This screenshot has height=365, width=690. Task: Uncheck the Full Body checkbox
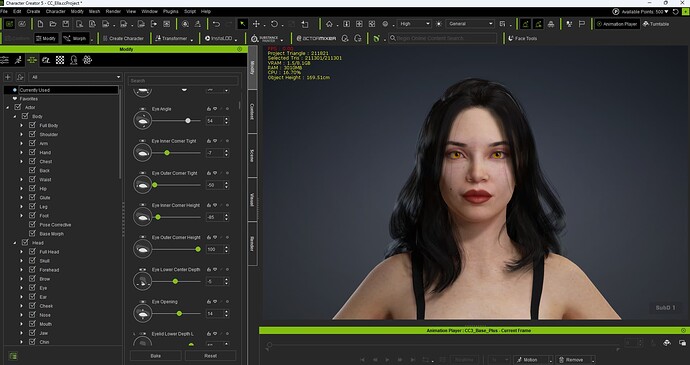click(x=32, y=125)
